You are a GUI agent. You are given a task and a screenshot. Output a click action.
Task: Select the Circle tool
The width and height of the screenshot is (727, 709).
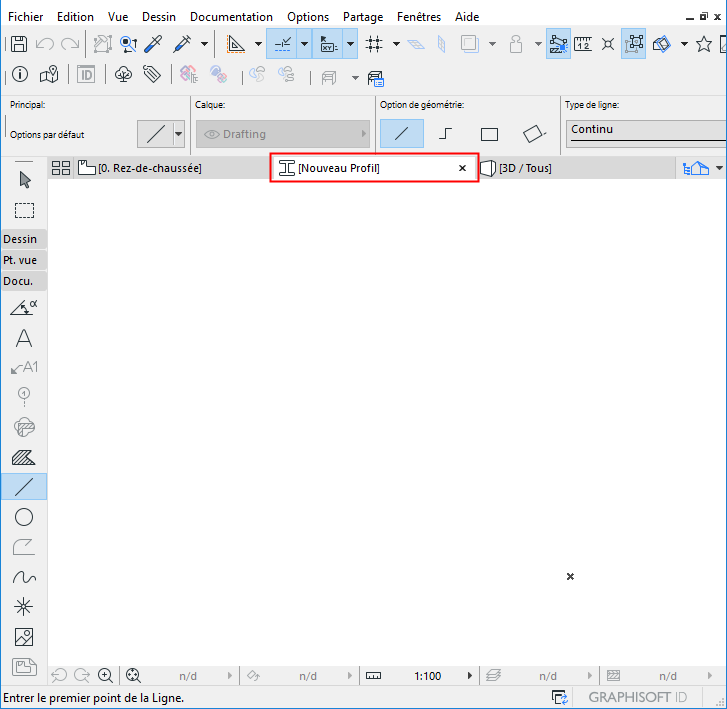point(24,517)
